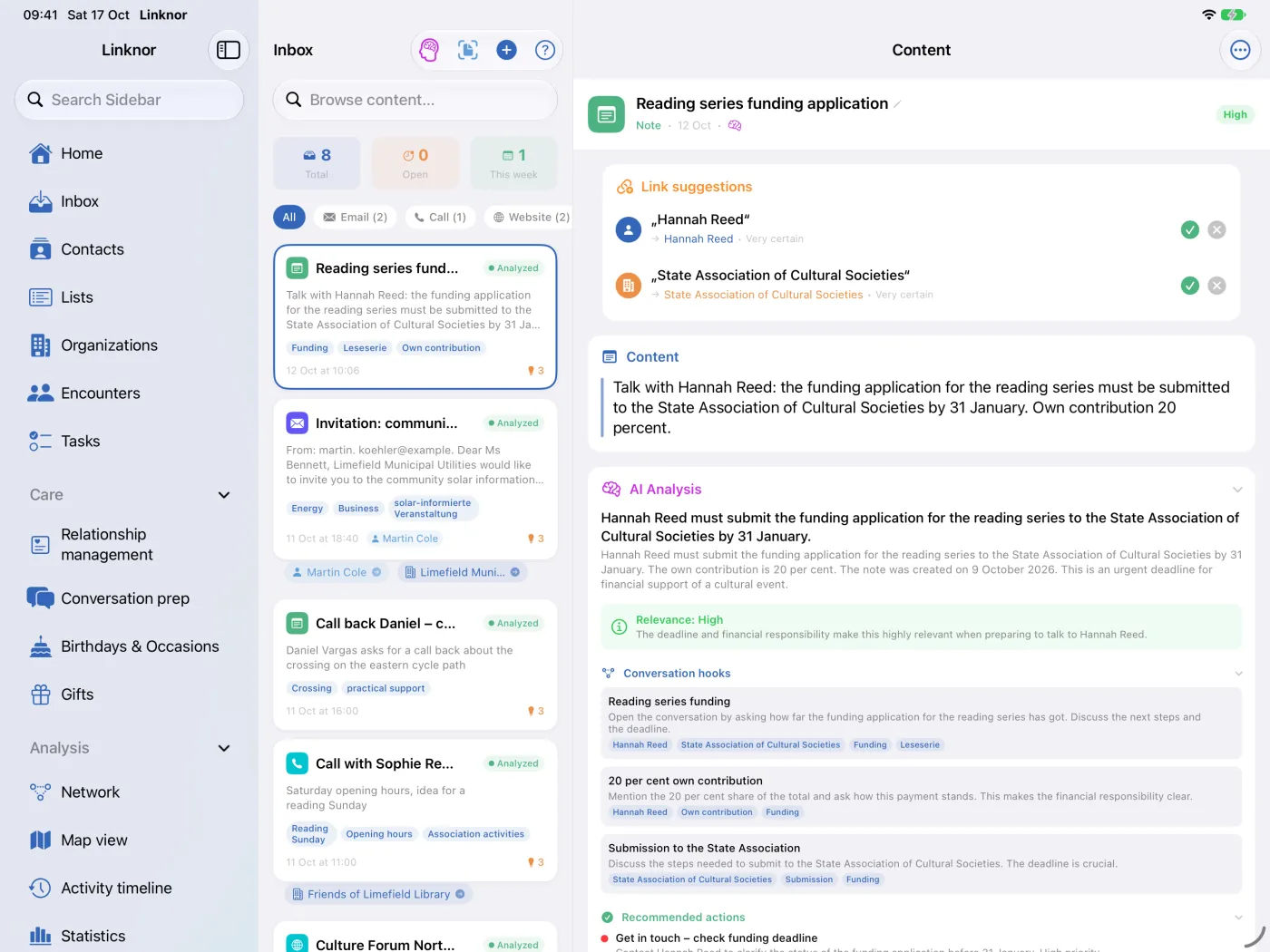This screenshot has width=1270, height=952.
Task: Collapse the Care section in sidebar
Action: tap(224, 495)
